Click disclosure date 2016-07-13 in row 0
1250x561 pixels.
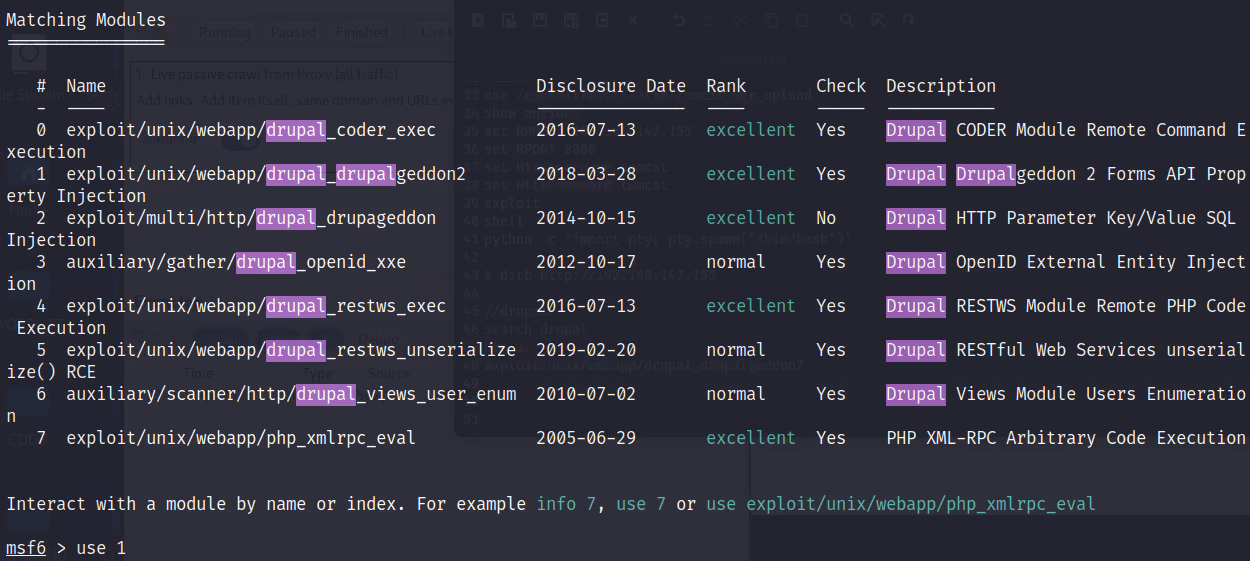pos(586,130)
